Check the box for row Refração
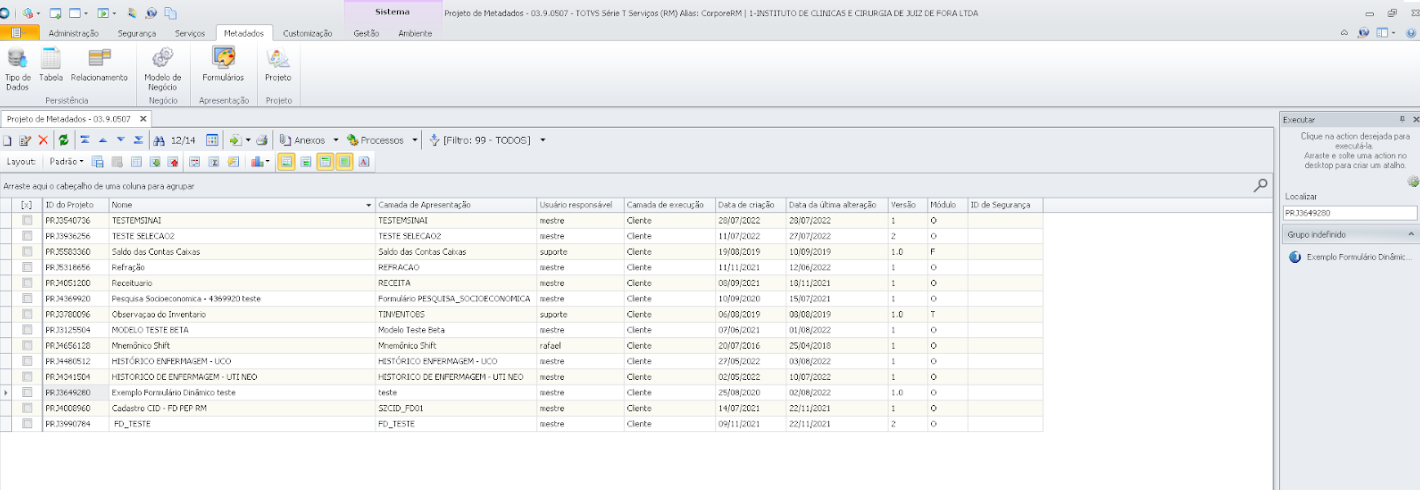Screen dimensions: 1420x490 click(x=27, y=267)
